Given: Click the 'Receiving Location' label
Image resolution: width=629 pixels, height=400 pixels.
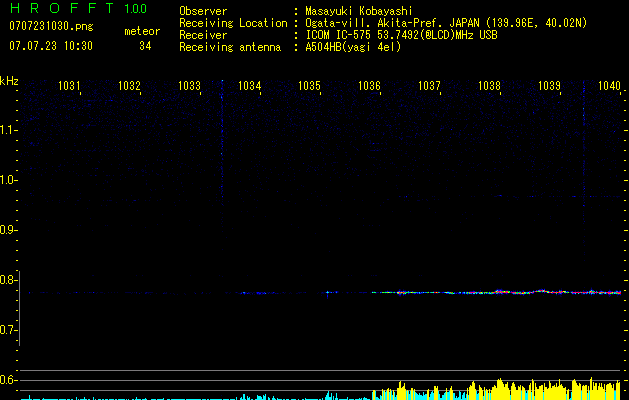Looking at the screenshot, I should 233,23.
